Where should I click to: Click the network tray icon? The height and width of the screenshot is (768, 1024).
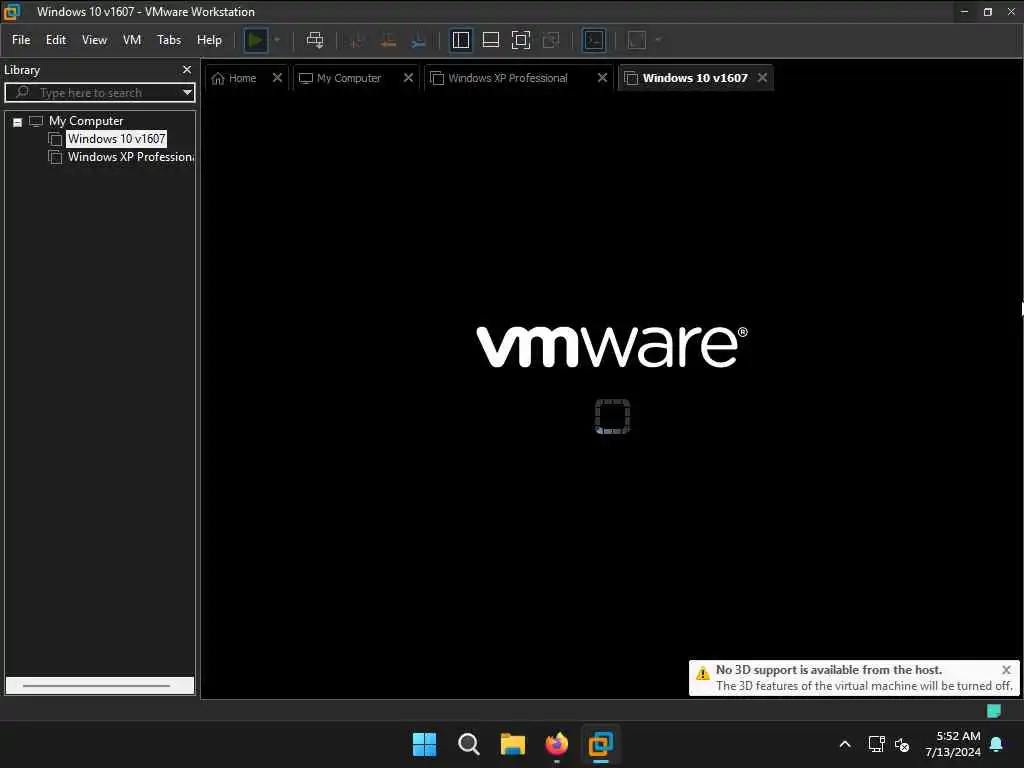pyautogui.click(x=876, y=744)
